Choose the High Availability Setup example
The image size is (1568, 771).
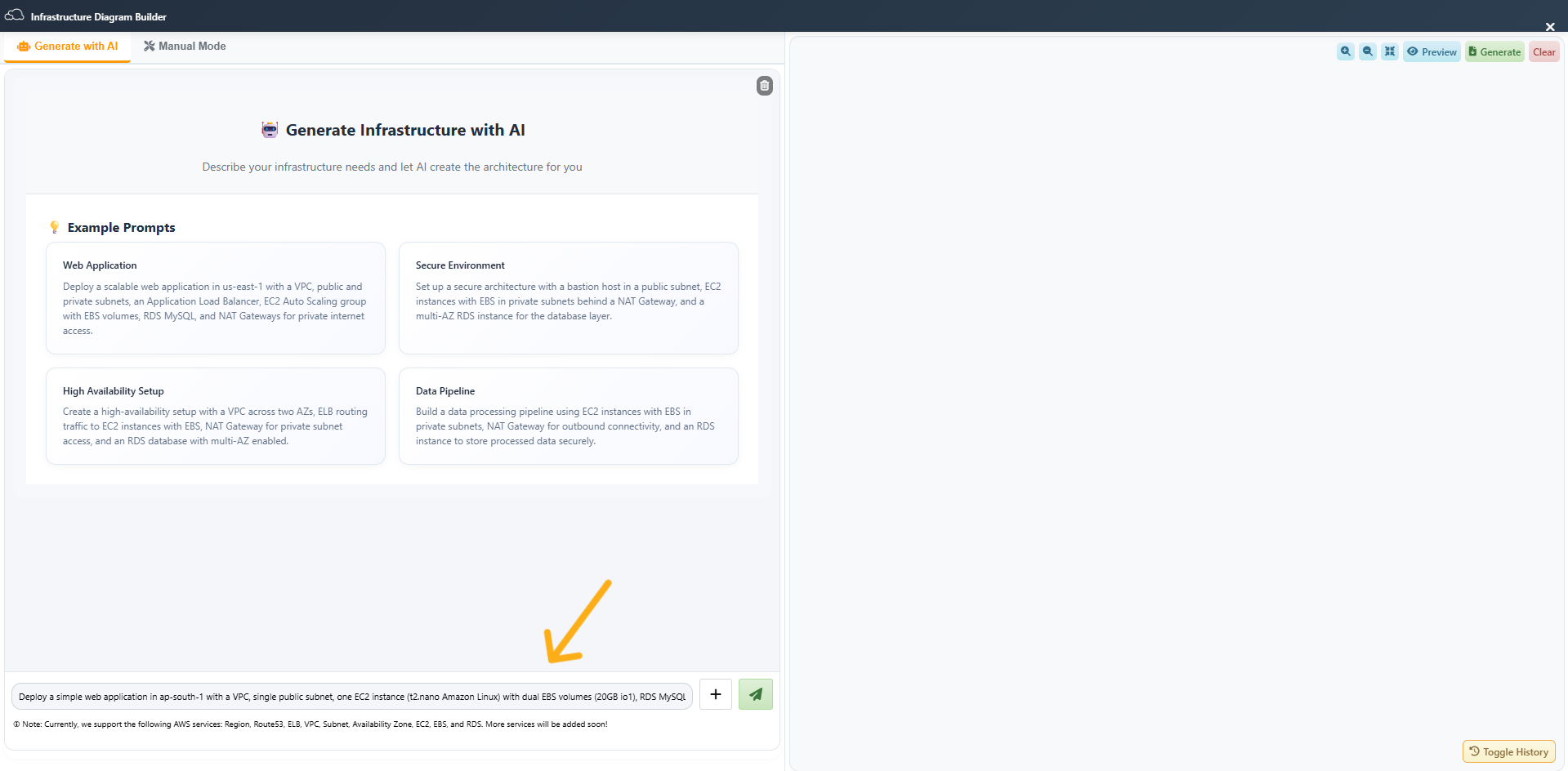216,416
